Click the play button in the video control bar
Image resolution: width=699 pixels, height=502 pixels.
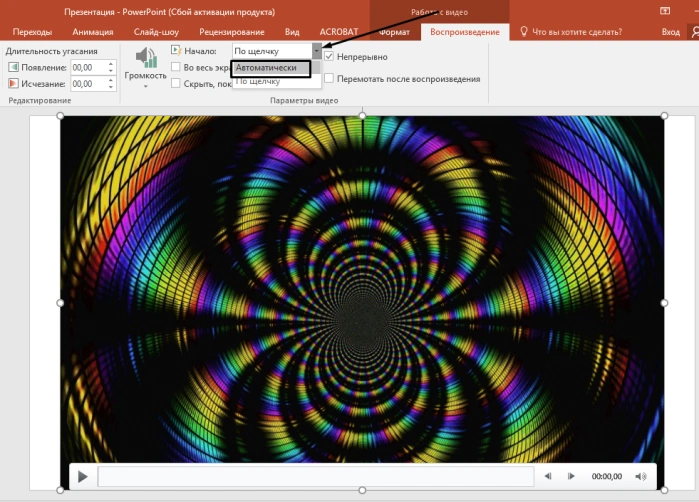[x=82, y=477]
